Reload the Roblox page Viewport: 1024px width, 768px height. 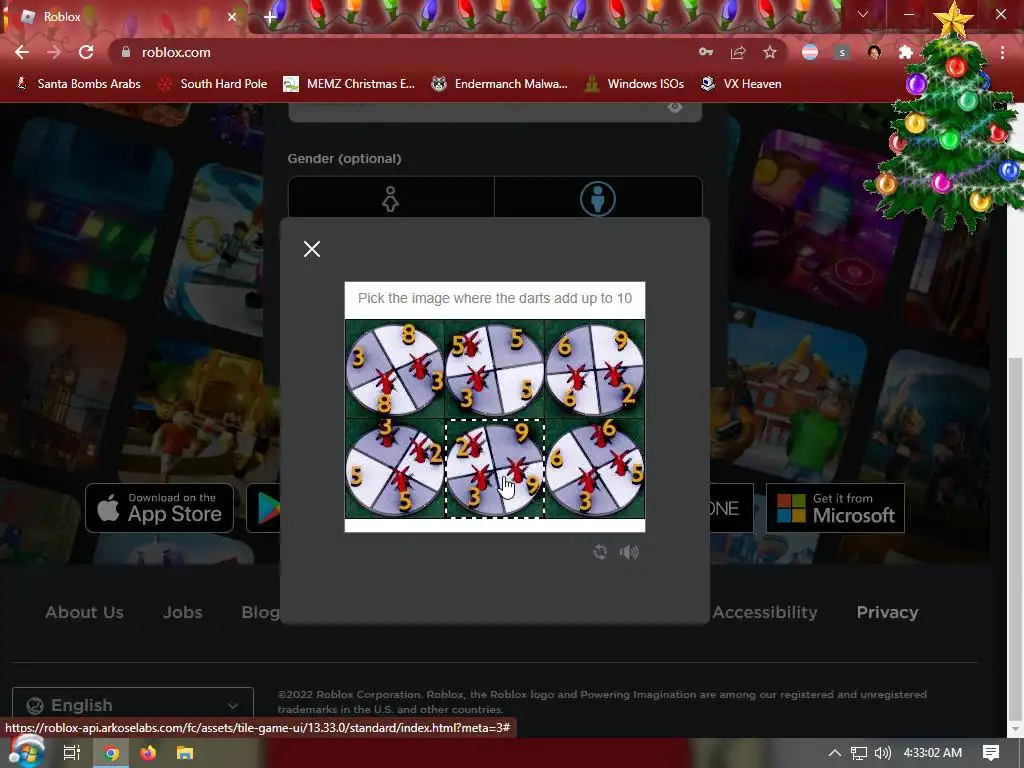point(86,52)
